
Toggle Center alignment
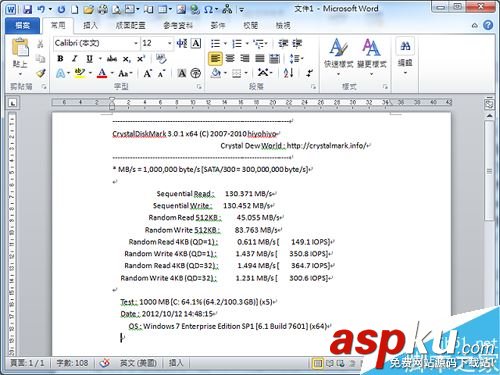coord(230,59)
